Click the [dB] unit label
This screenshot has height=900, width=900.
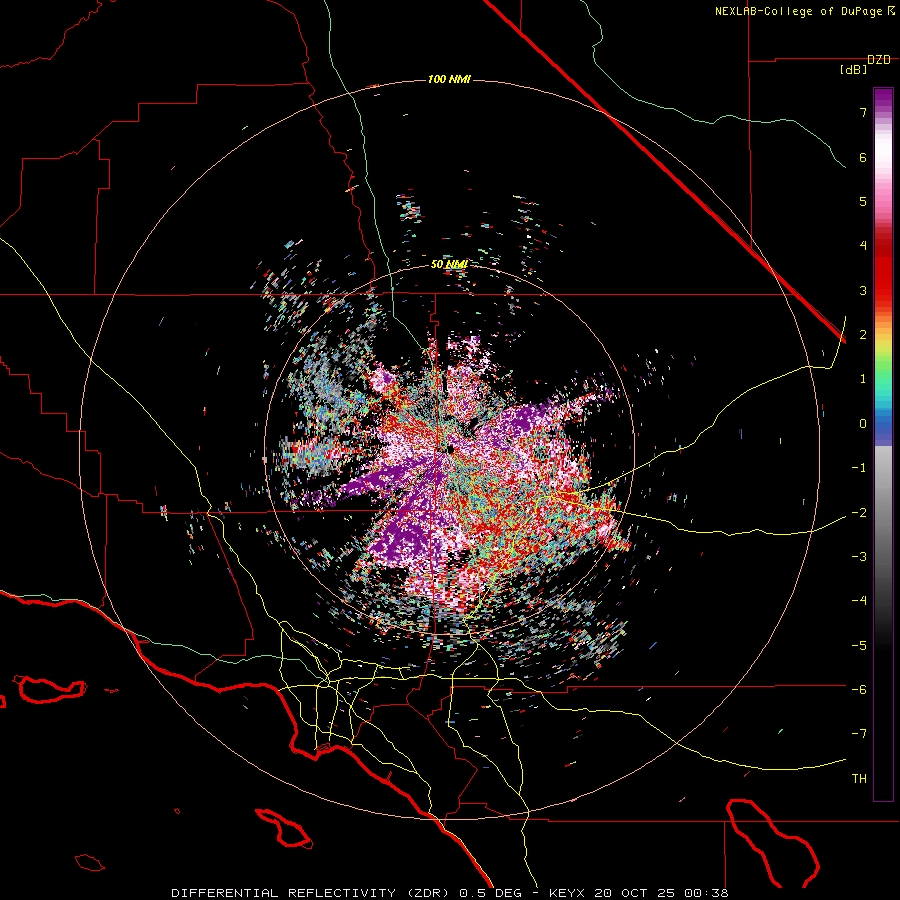853,69
